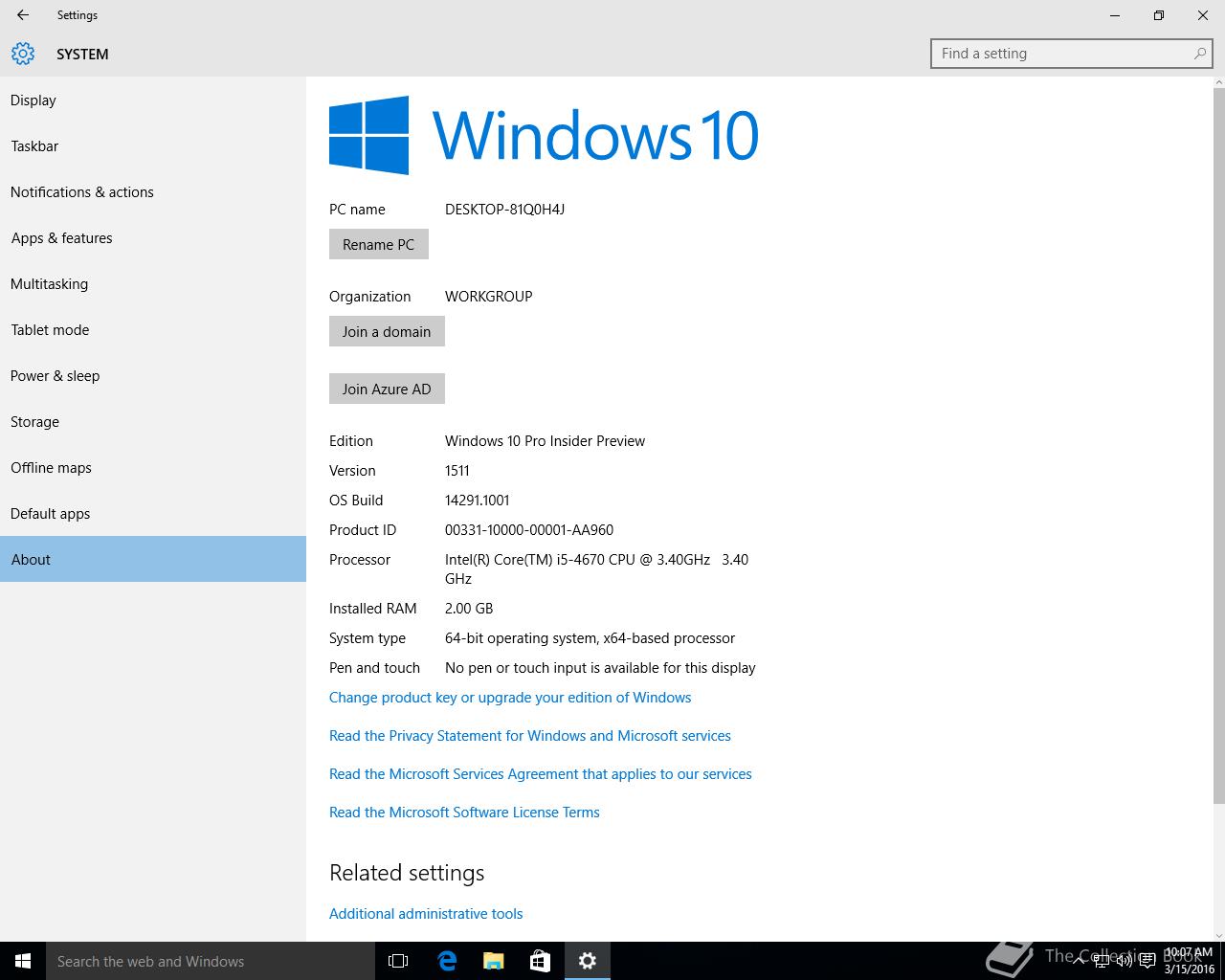The height and width of the screenshot is (980, 1225).
Task: Click scrollbar down arrow
Action: (1218, 935)
